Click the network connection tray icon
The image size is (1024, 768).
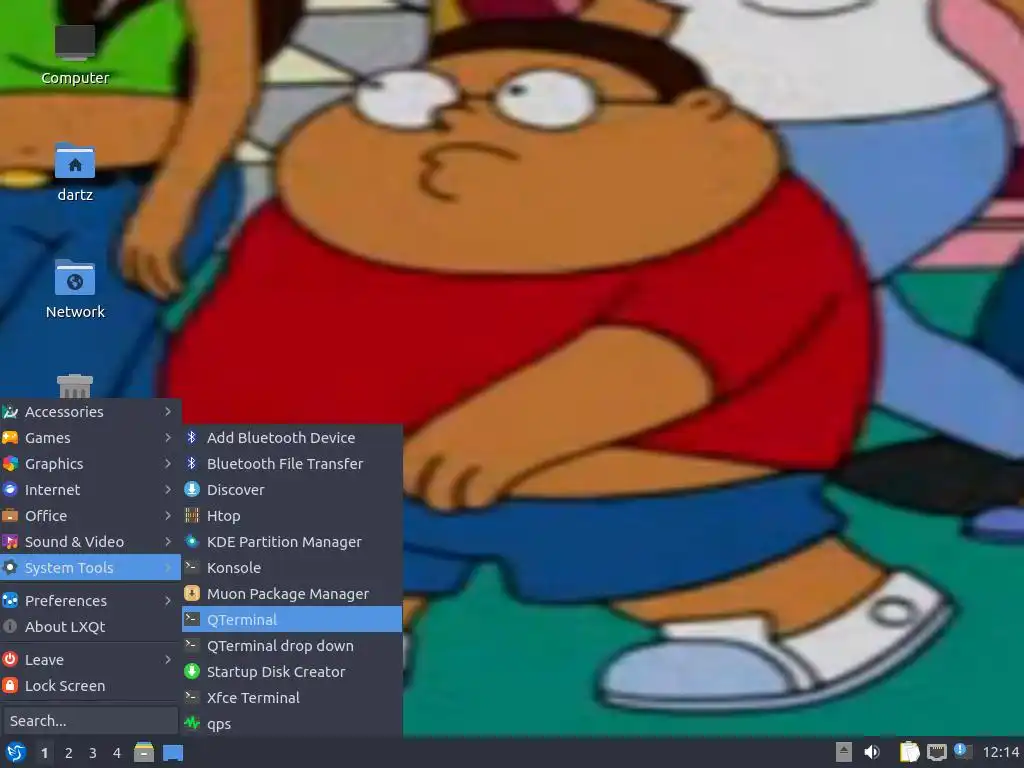click(x=936, y=752)
